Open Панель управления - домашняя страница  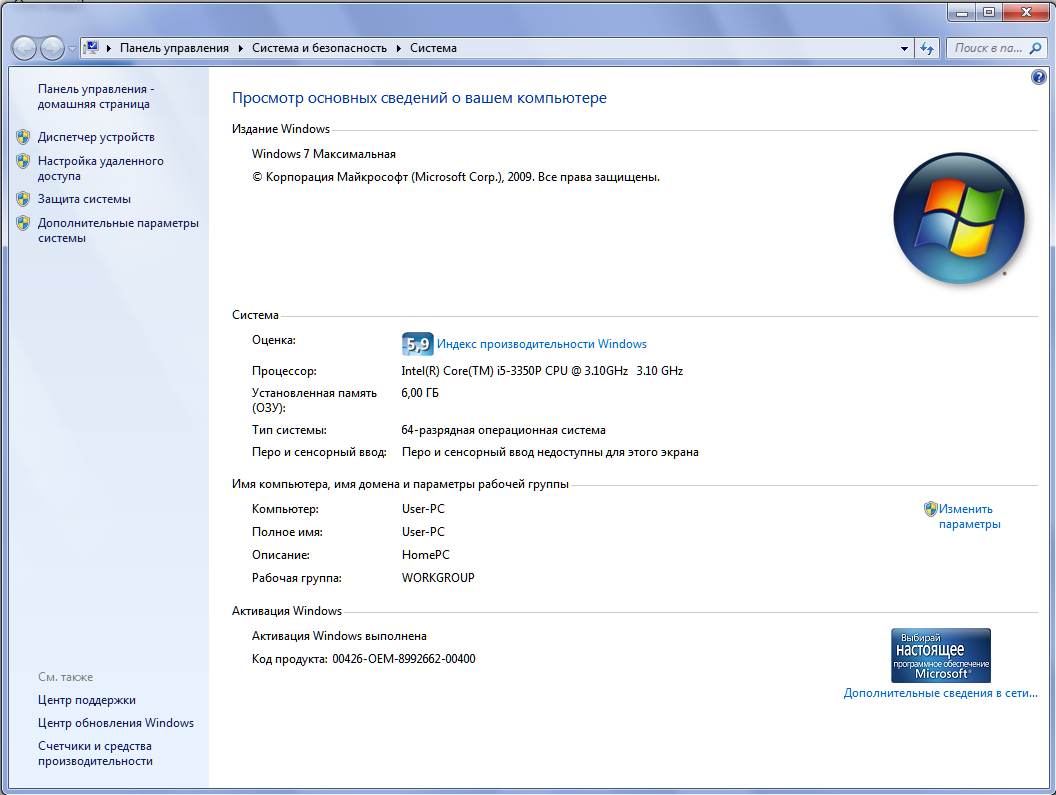coord(96,96)
